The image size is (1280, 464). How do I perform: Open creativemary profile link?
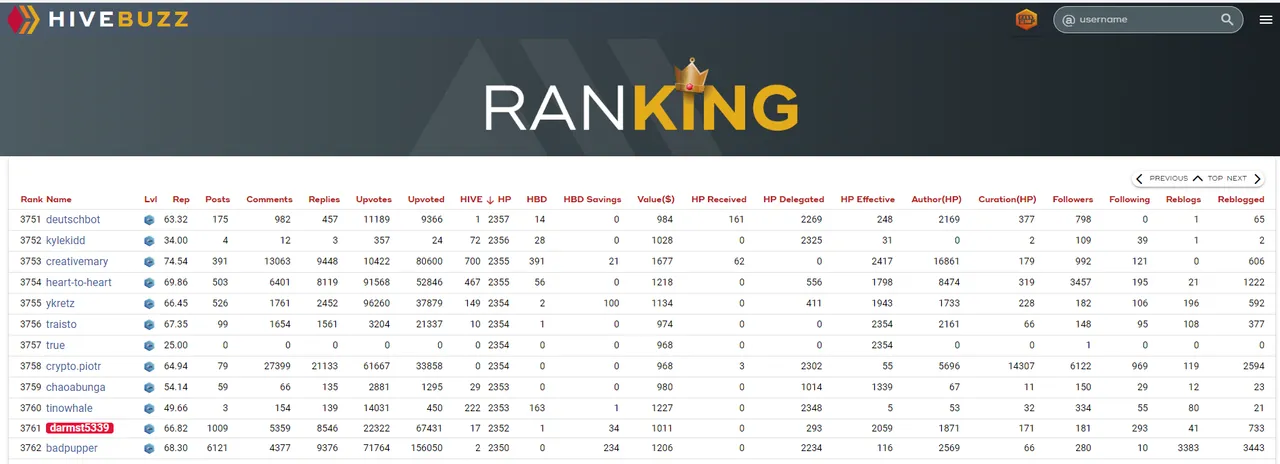click(x=77, y=261)
